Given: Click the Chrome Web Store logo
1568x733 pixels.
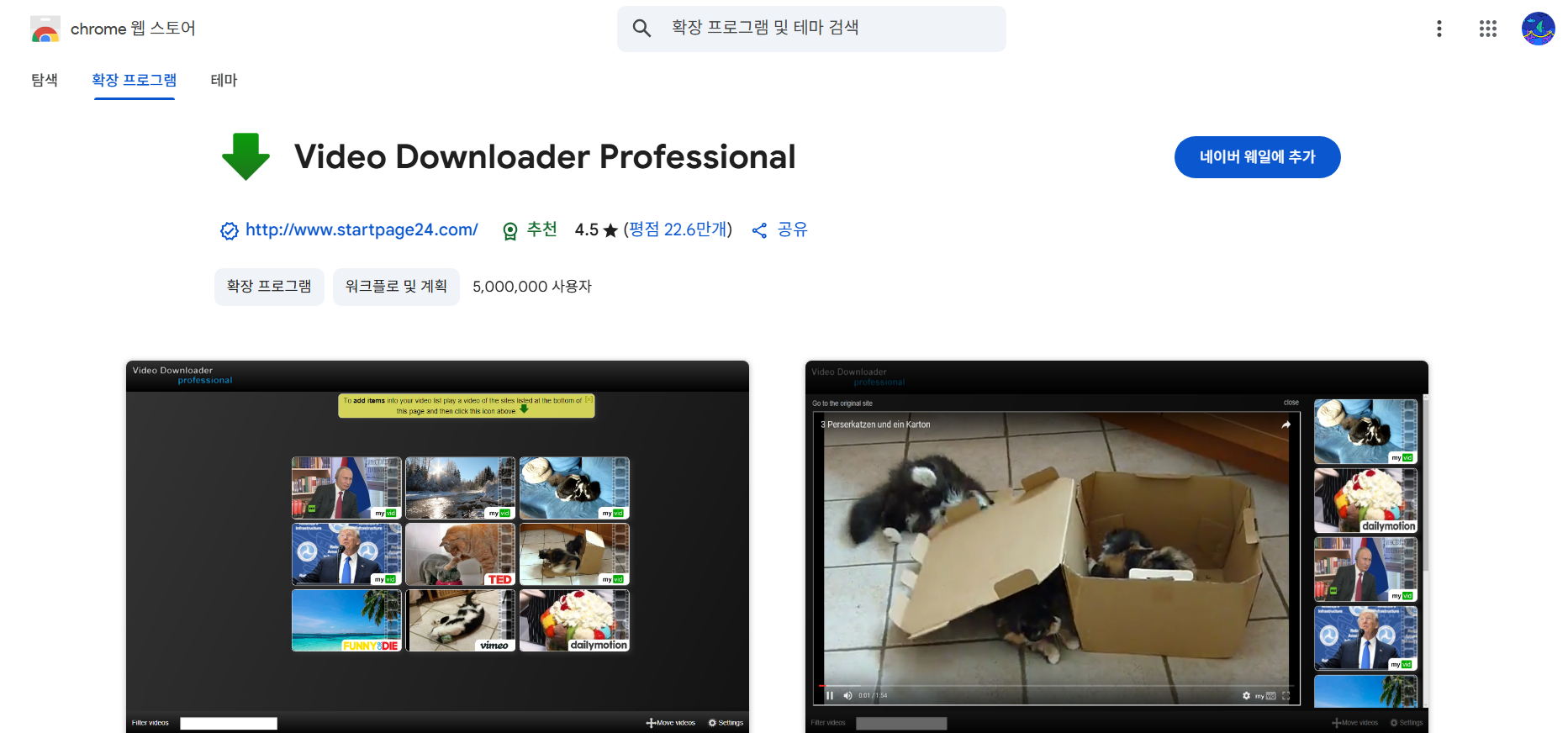Looking at the screenshot, I should point(45,29).
